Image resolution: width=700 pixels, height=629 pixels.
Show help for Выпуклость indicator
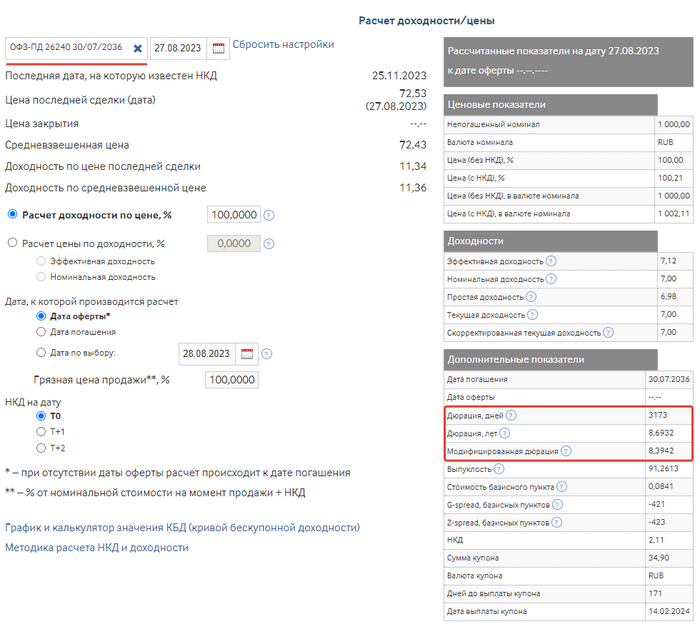pos(499,469)
